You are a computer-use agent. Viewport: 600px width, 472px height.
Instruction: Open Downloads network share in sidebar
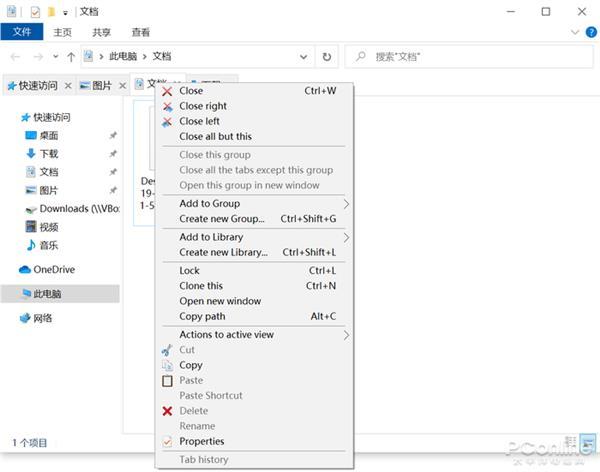[72, 209]
